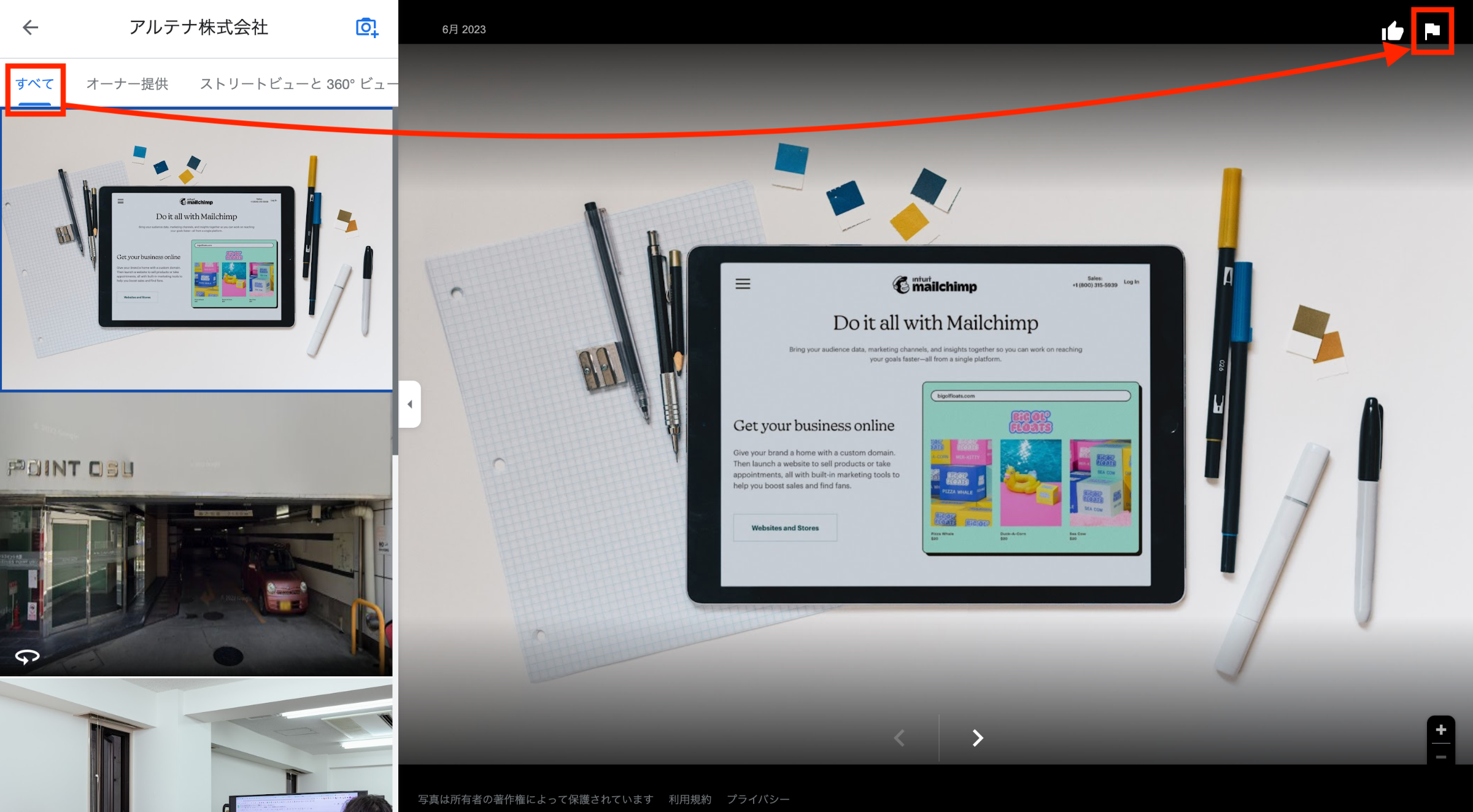The height and width of the screenshot is (812, 1473).
Task: Open the office ceiling photo thumbnail
Action: click(196, 745)
